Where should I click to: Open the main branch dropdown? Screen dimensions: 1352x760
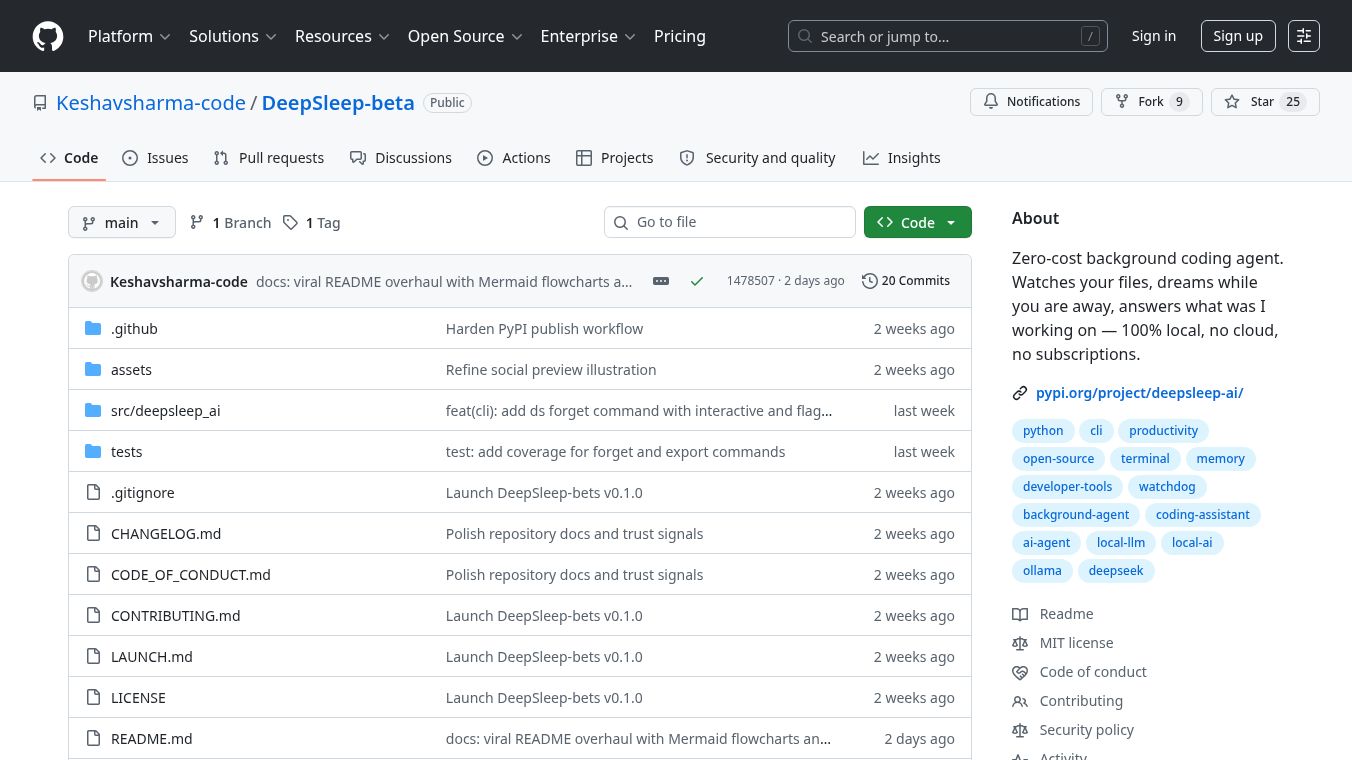pyautogui.click(x=122, y=223)
